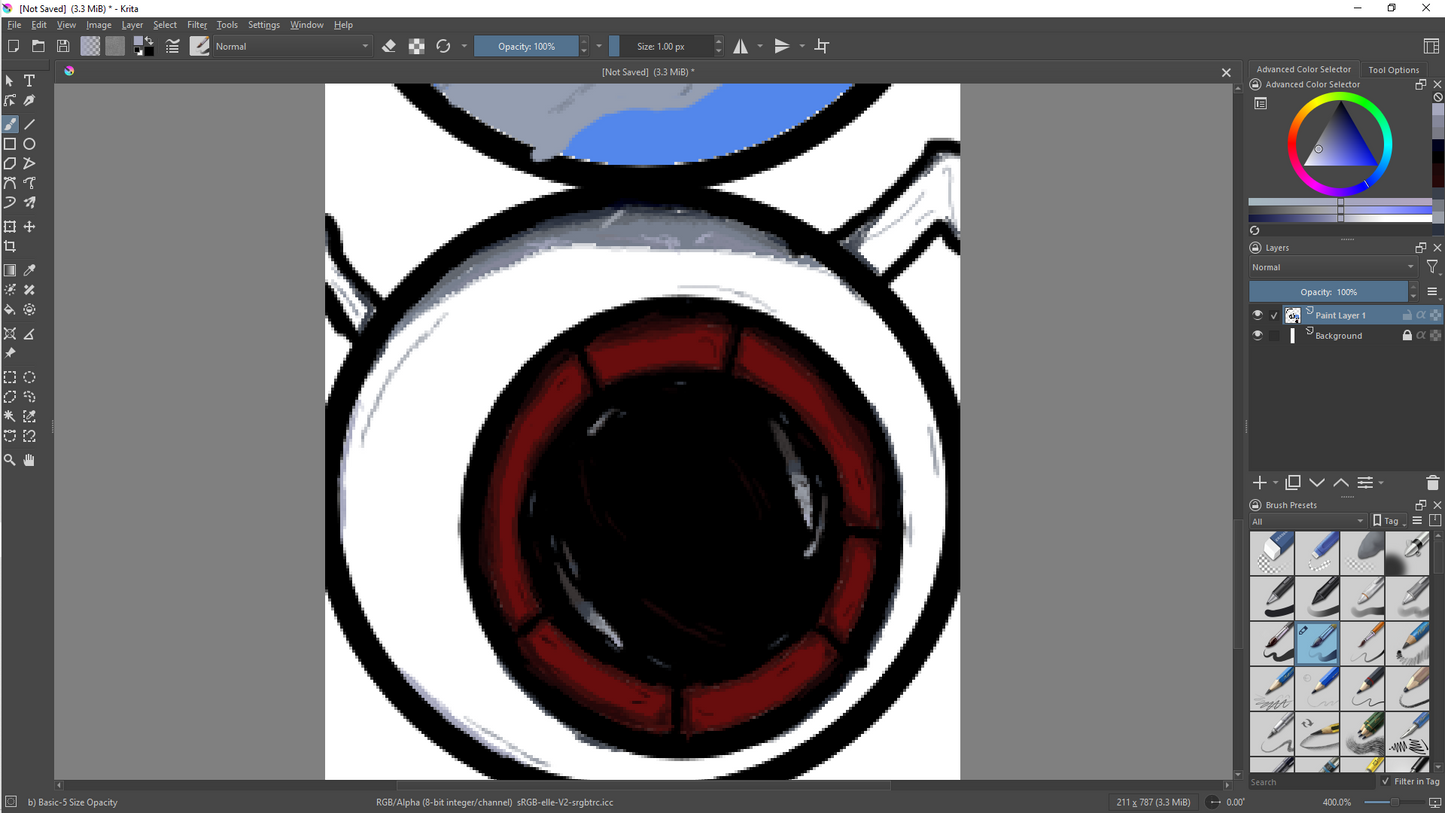Switch to the Tool Options tab
The height and width of the screenshot is (813, 1445).
1394,69
